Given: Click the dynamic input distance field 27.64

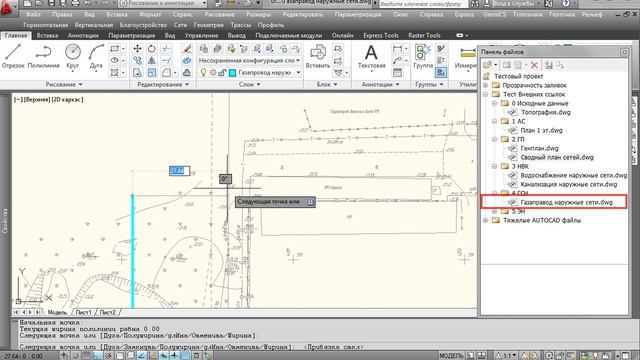Looking at the screenshot, I should [179, 171].
